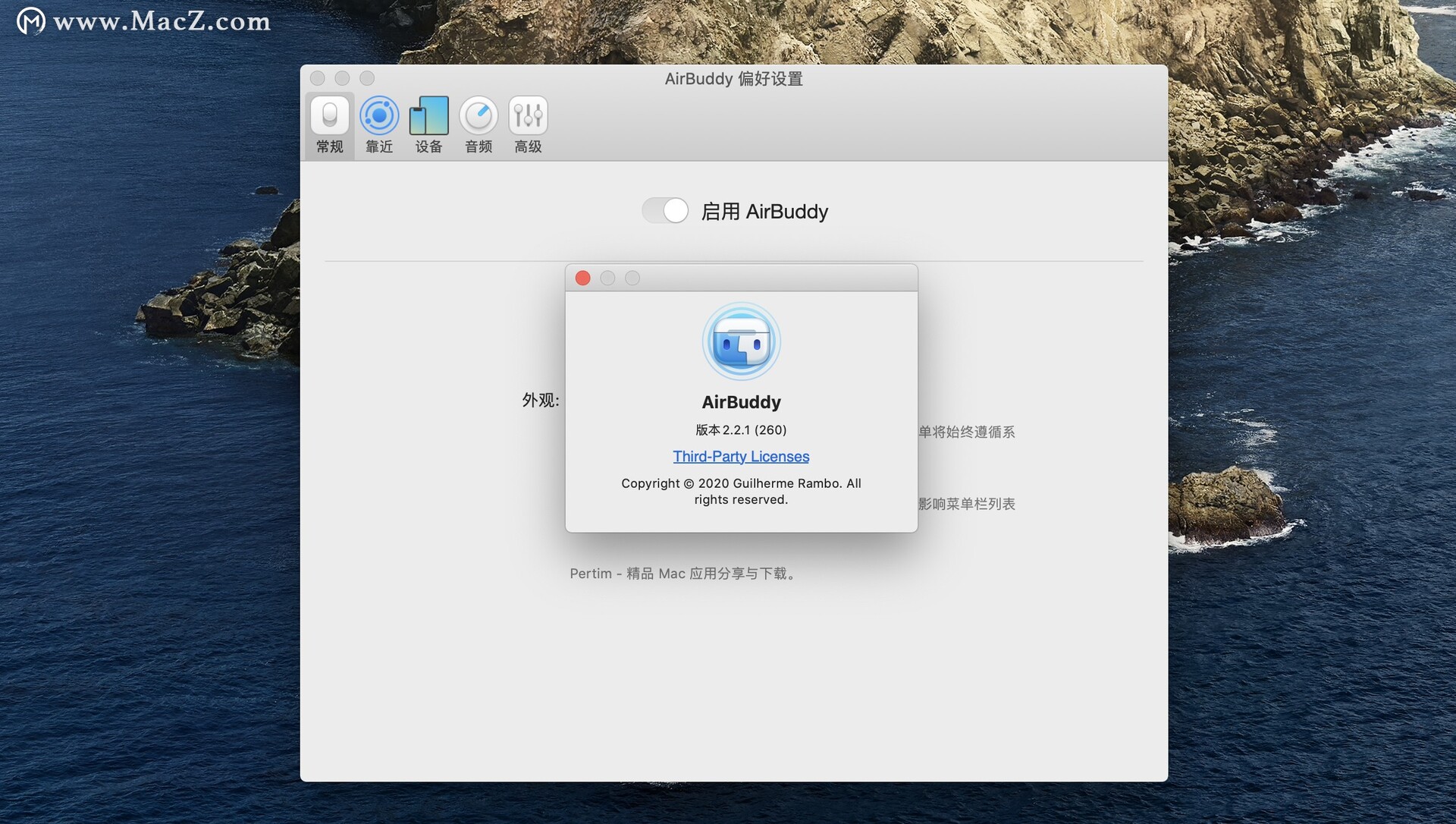This screenshot has width=1456, height=824.
Task: Open the 靠近 (Proximity) preferences icon
Action: 379,125
